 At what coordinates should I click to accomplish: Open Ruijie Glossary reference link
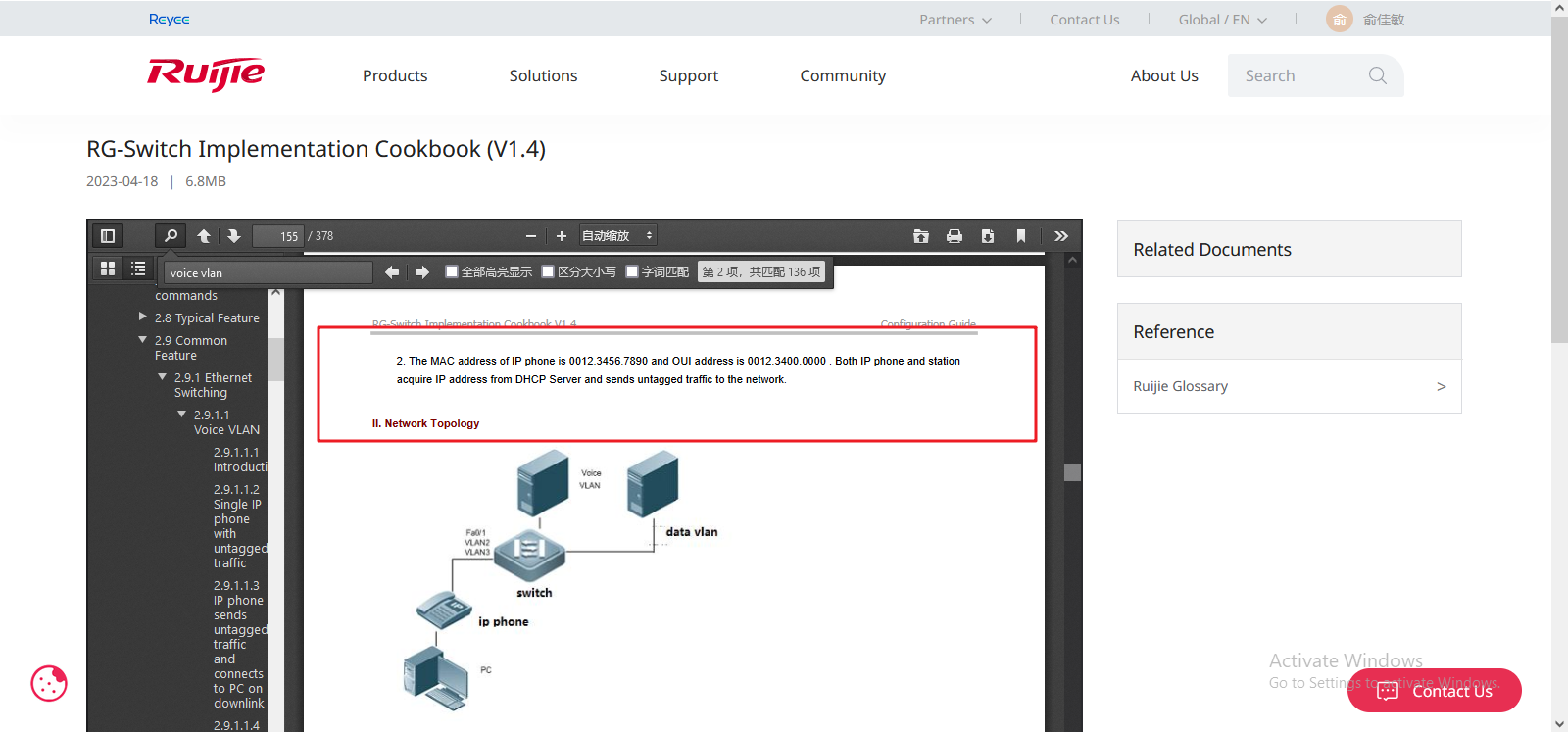click(1181, 386)
